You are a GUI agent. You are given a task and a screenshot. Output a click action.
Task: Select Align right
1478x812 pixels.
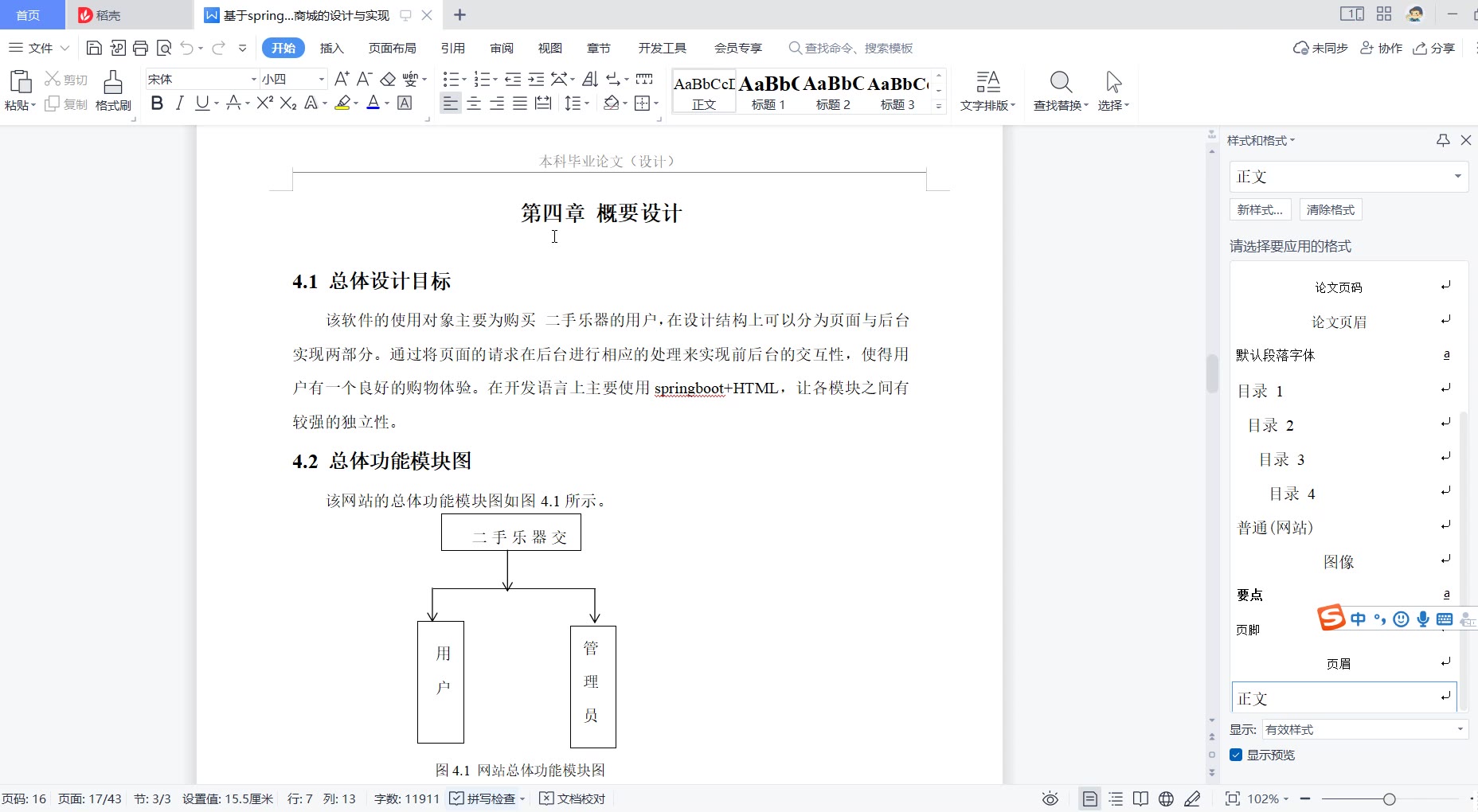(497, 103)
